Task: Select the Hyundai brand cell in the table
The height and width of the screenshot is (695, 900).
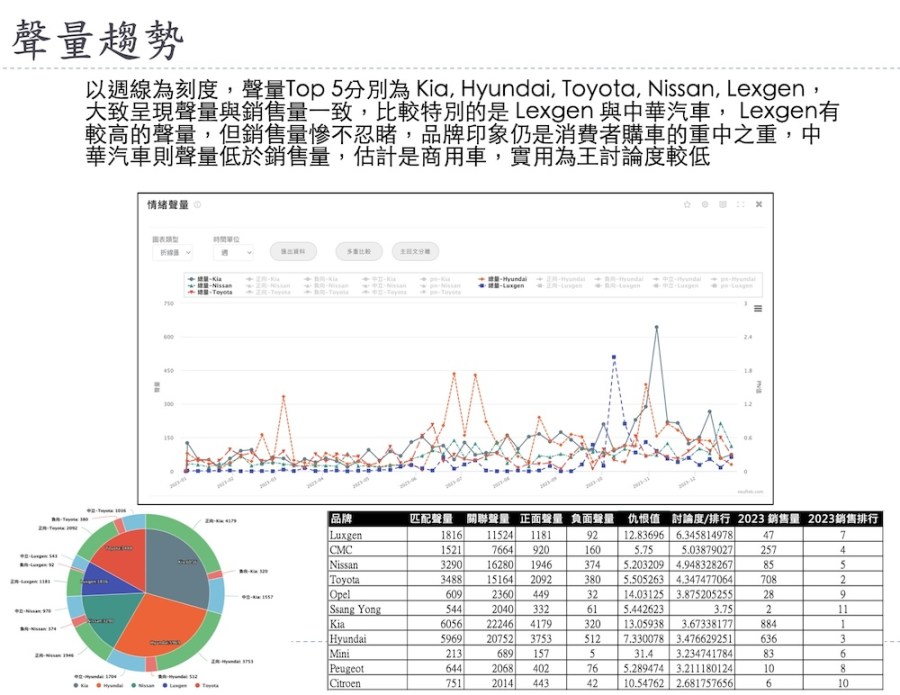Action: tap(367, 639)
